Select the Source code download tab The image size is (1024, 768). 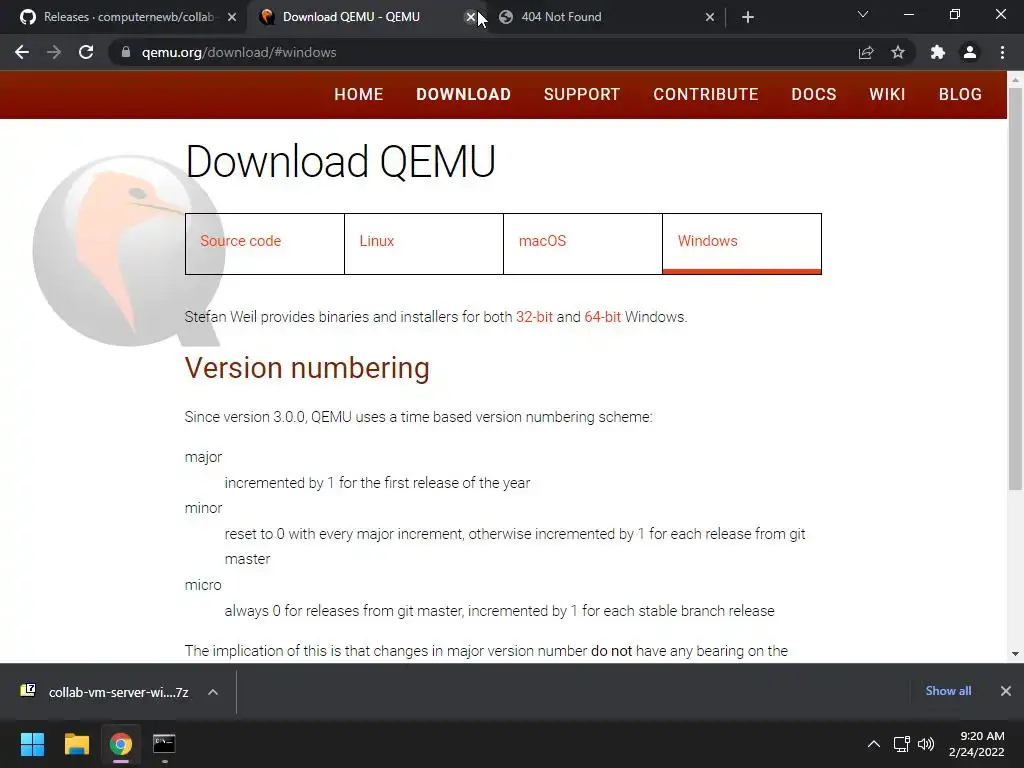[264, 244]
